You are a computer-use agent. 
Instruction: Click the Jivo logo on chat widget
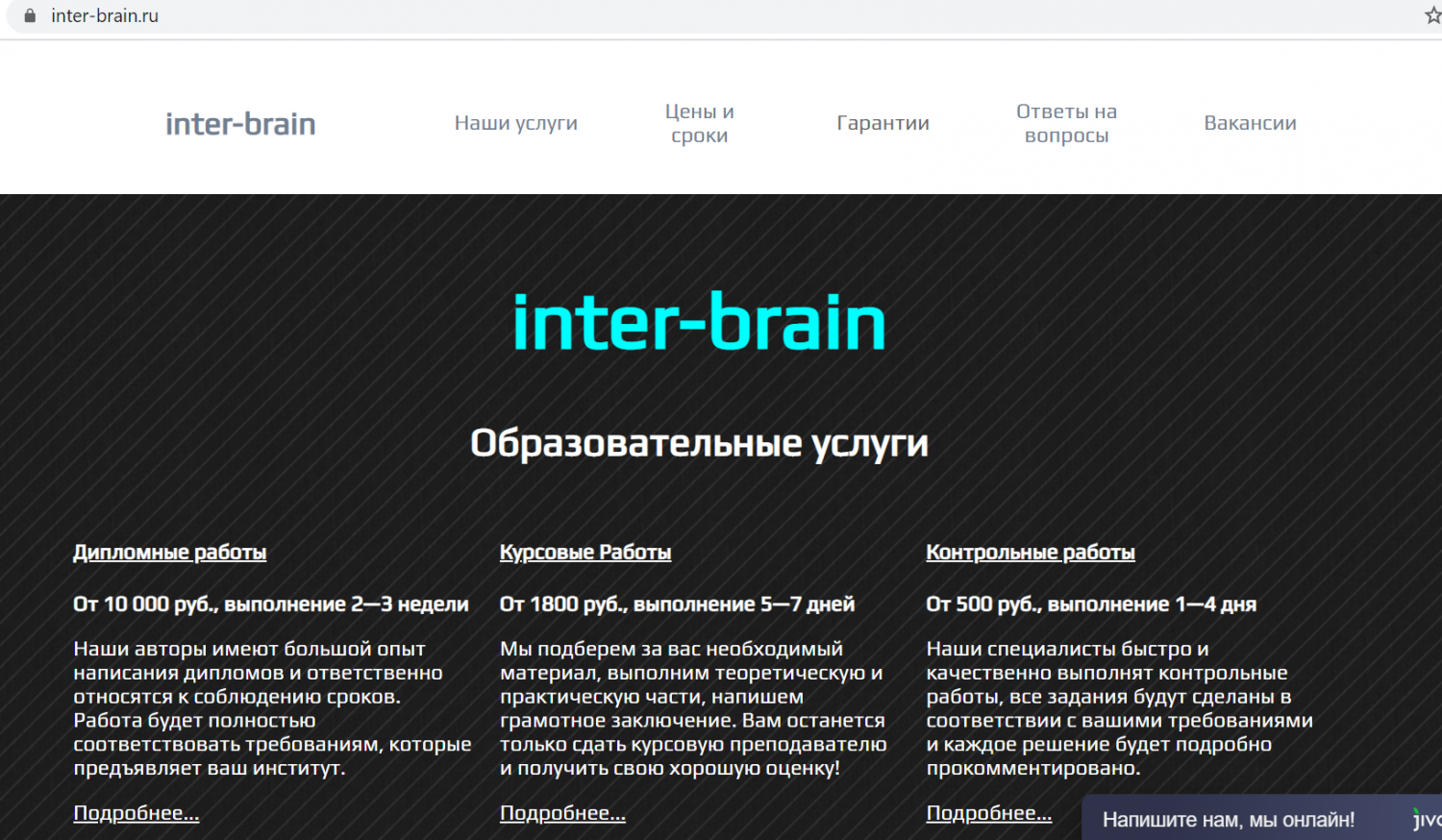pos(1428,819)
